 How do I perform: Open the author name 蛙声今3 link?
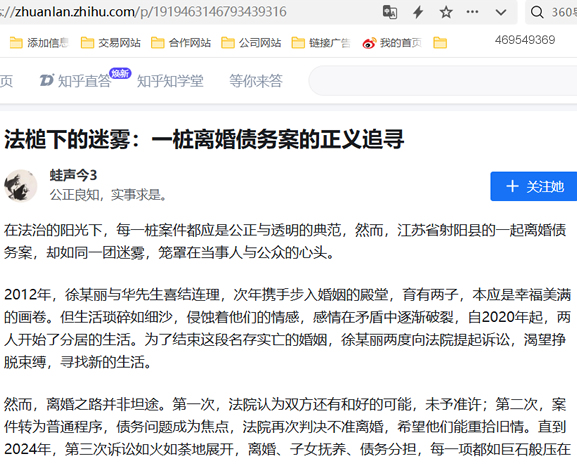click(x=73, y=175)
